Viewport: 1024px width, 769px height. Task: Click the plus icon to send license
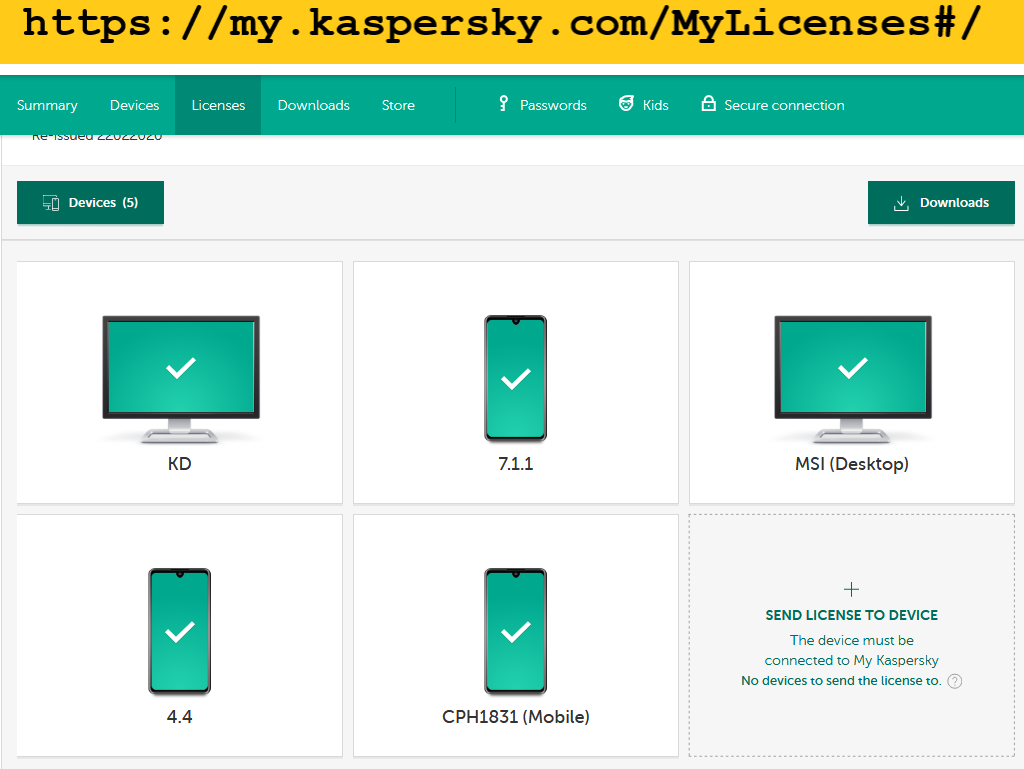tap(852, 589)
